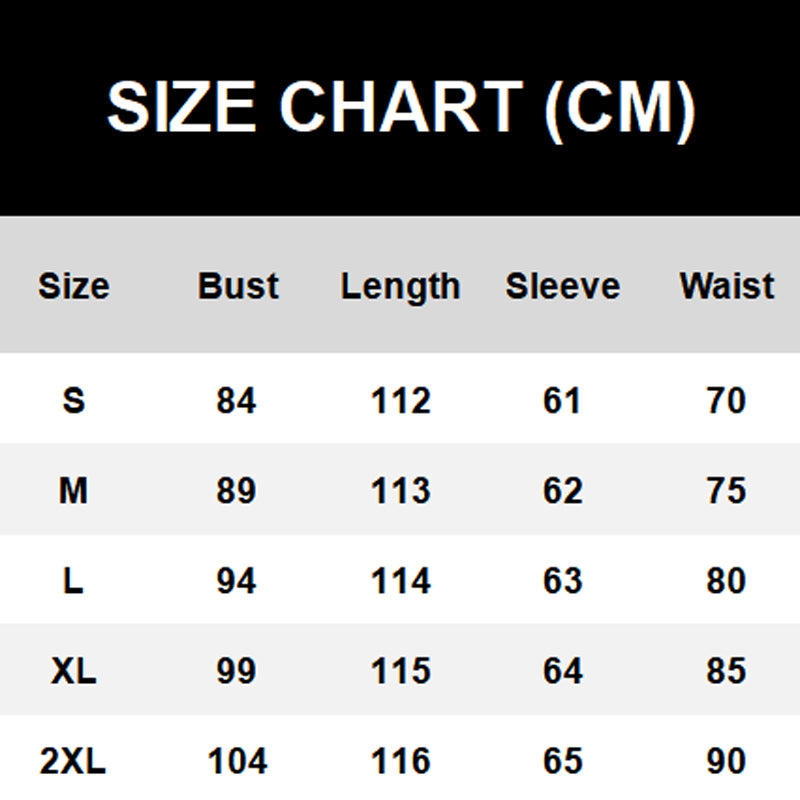Select the XL size row label
Viewport: 800px width, 800px height.
tap(73, 671)
